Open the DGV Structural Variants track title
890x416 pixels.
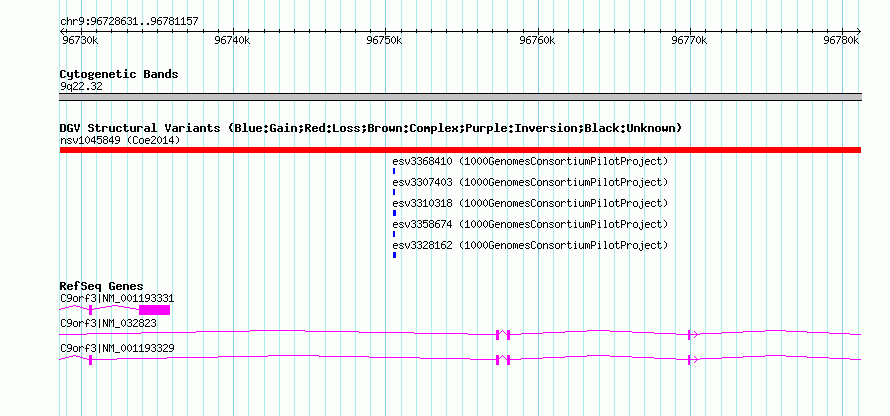point(370,128)
